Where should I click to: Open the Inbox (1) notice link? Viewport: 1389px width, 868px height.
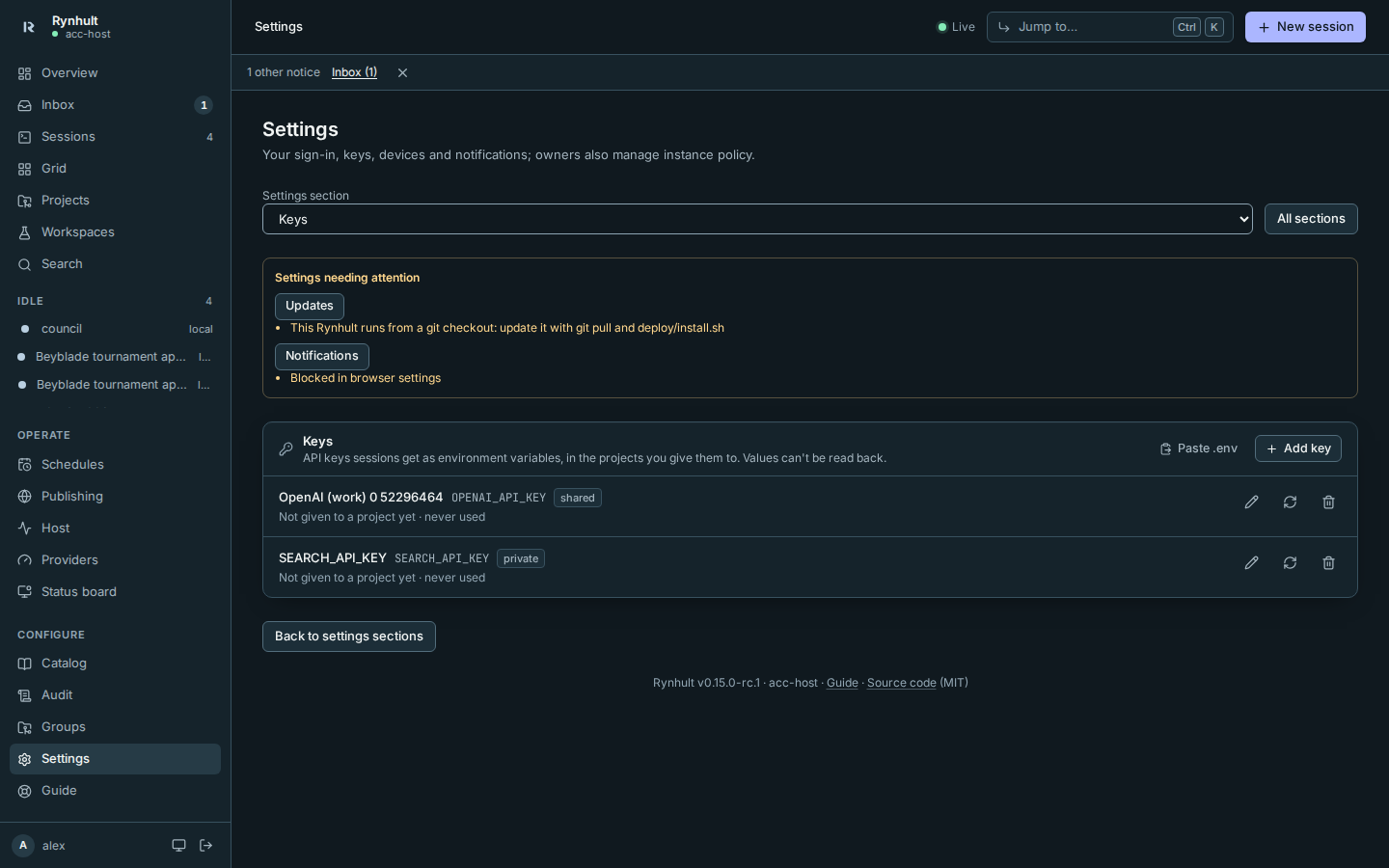point(354,72)
